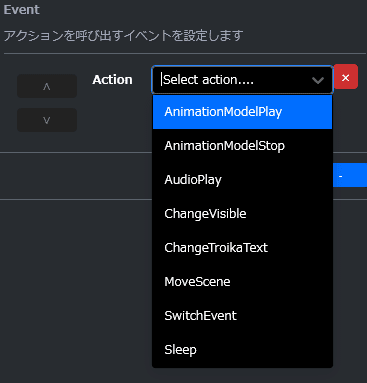
Task: Collapse the list using the chevron arrow
Action: tap(318, 80)
